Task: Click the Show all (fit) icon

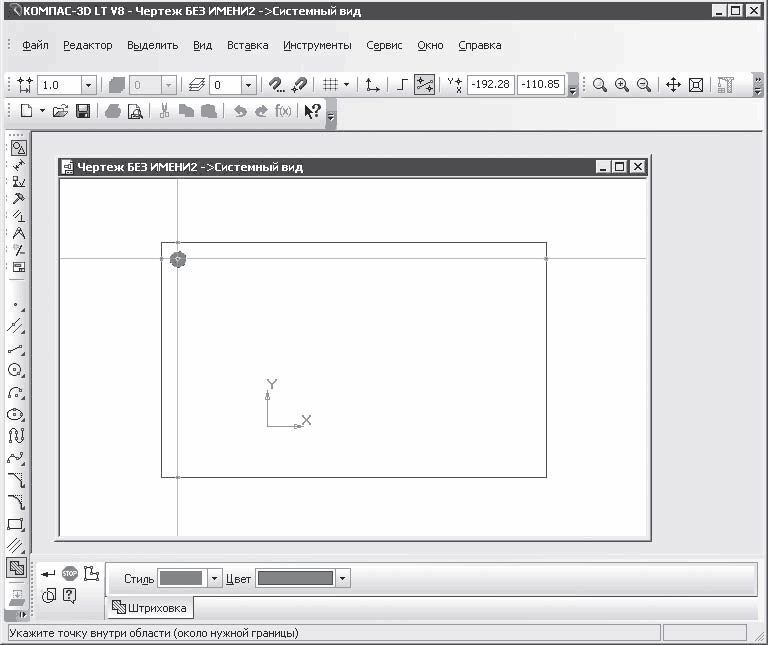Action: point(697,86)
